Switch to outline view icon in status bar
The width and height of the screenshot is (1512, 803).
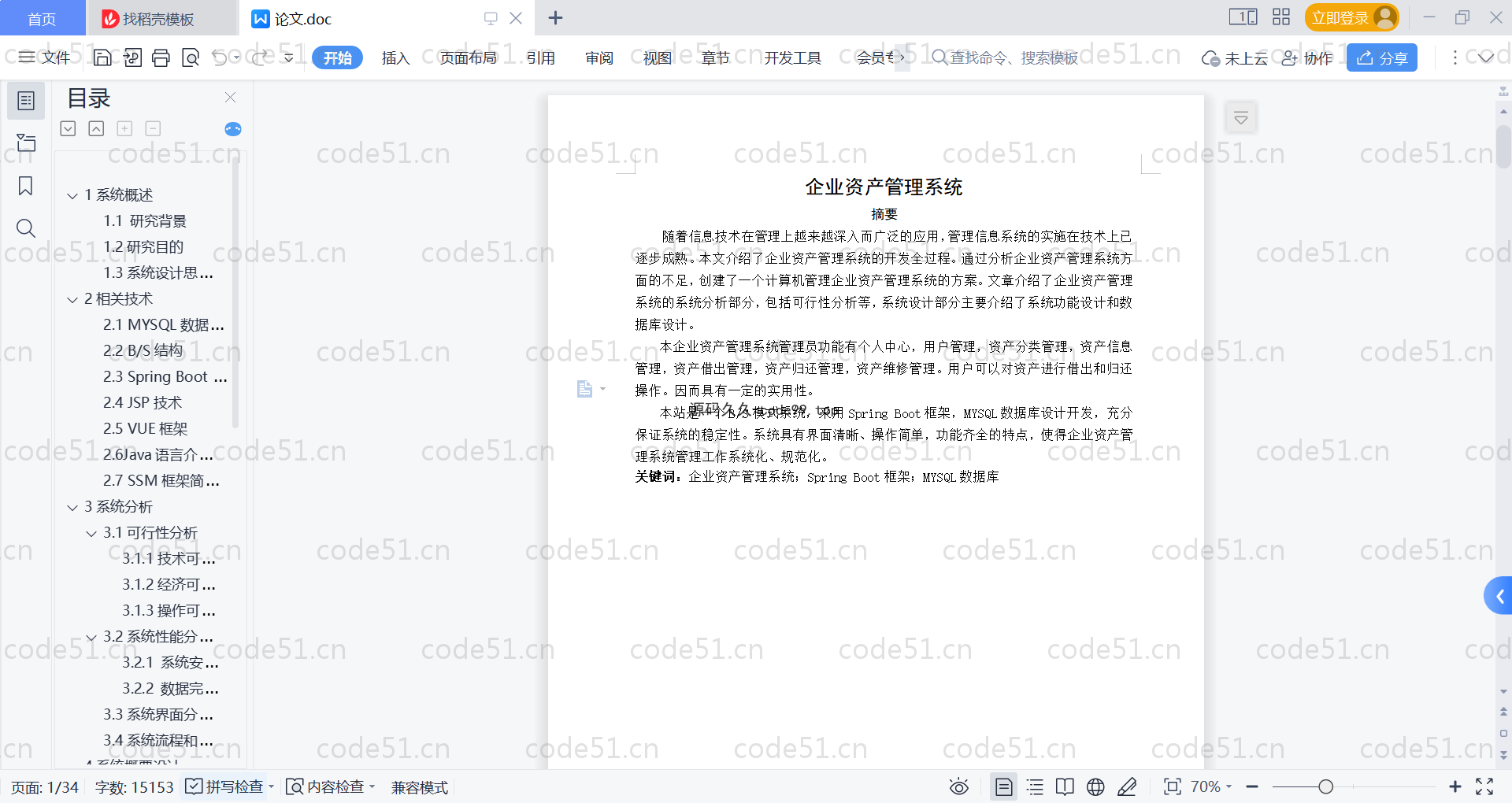pyautogui.click(x=1036, y=786)
